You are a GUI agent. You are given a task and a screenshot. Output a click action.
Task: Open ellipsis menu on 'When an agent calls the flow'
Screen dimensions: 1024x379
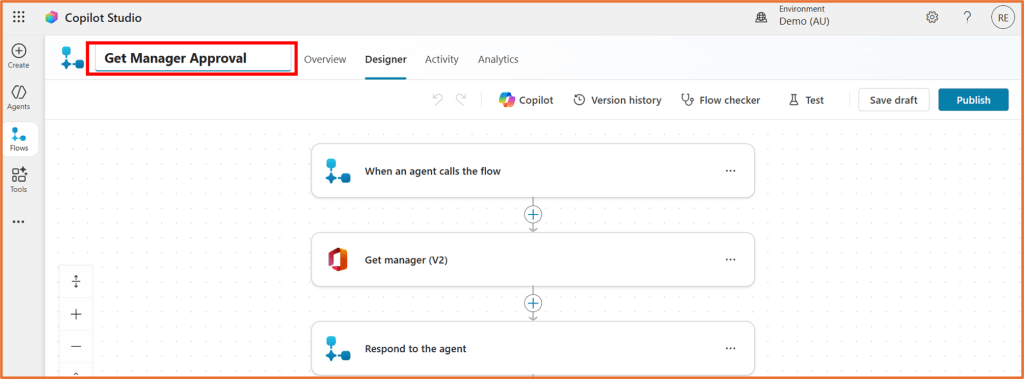tap(730, 171)
